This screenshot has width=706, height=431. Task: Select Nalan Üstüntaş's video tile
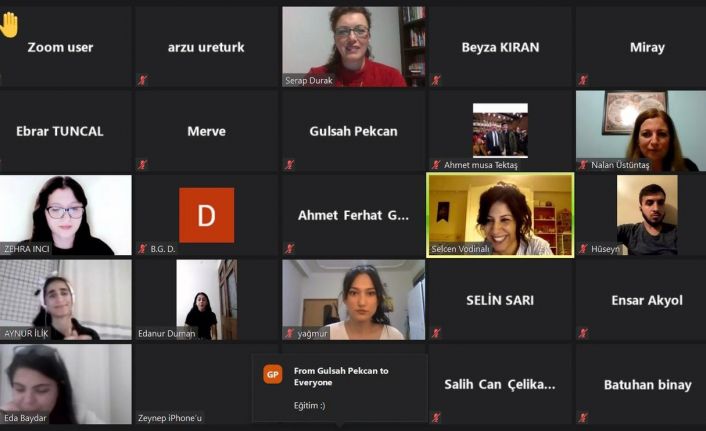click(x=641, y=131)
